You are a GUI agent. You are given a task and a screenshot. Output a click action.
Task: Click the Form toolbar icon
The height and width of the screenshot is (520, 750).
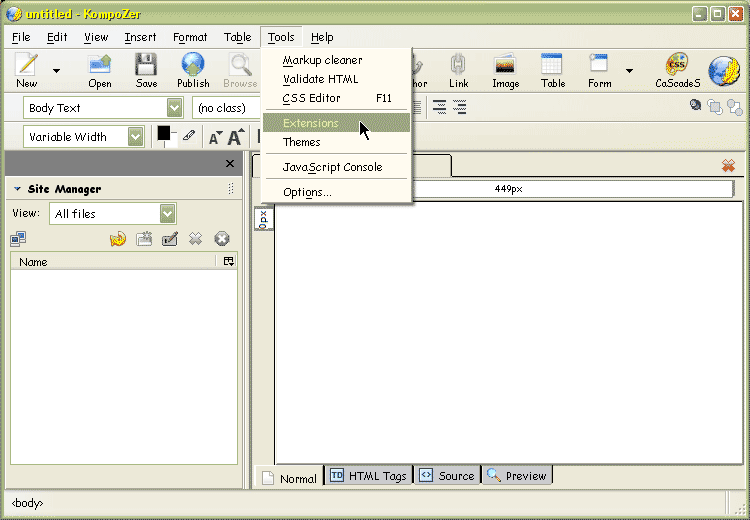click(x=599, y=70)
